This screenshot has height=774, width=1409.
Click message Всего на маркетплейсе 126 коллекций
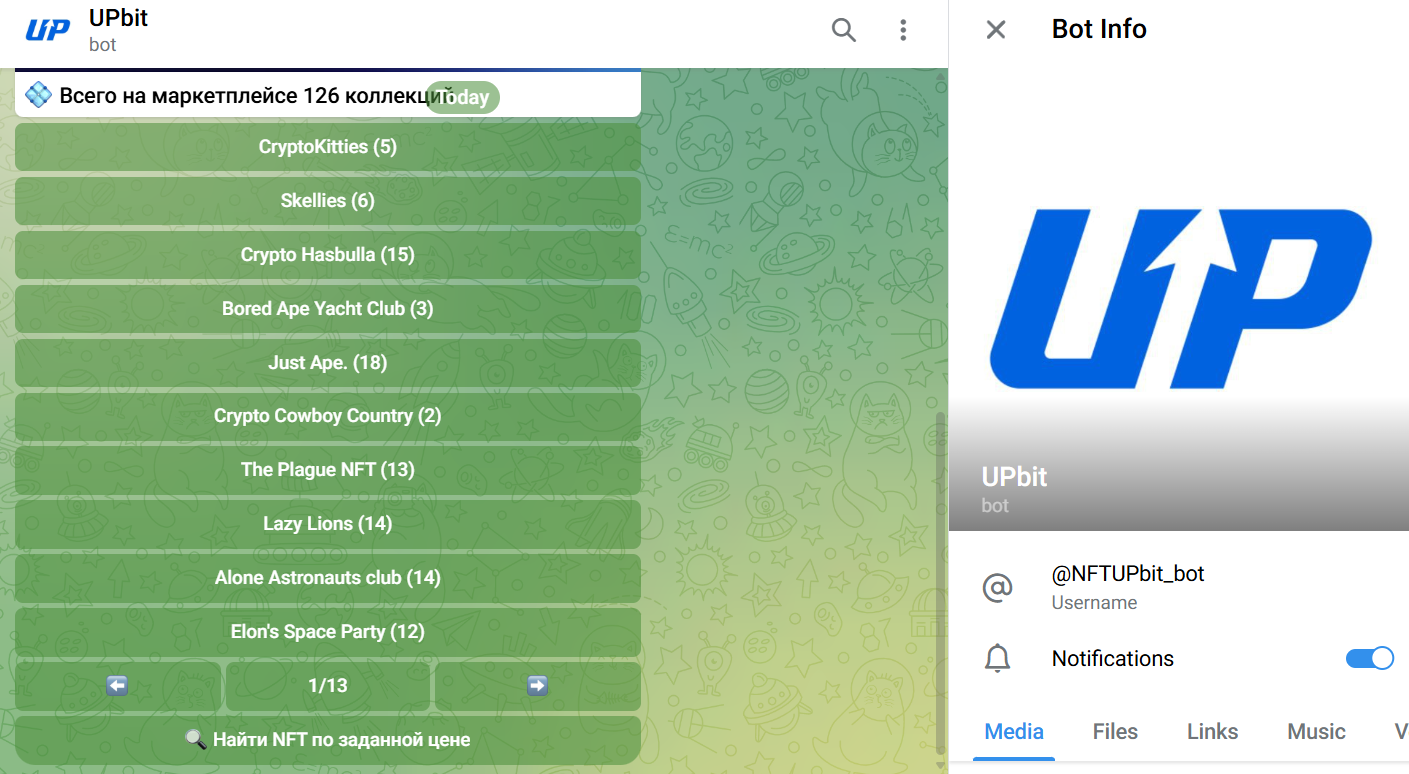point(328,96)
